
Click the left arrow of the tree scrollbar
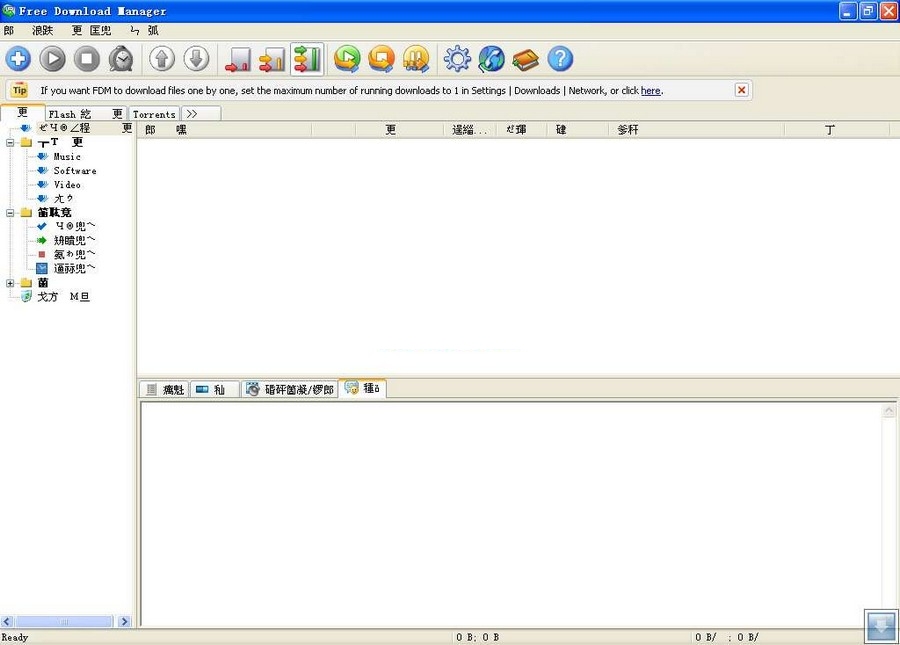pyautogui.click(x=7, y=621)
